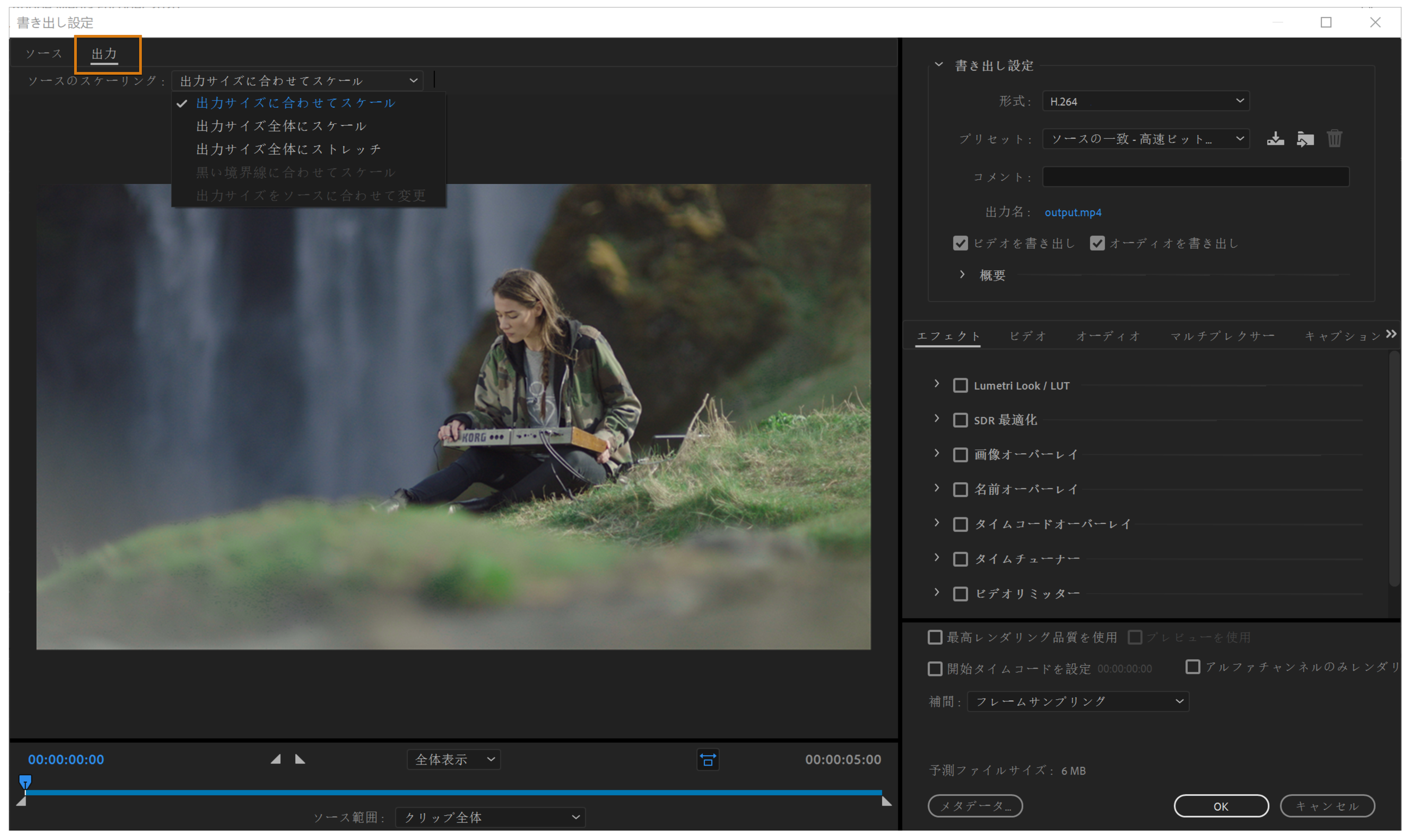Expand the 概要 section
This screenshot has width=1409, height=840.
[962, 275]
